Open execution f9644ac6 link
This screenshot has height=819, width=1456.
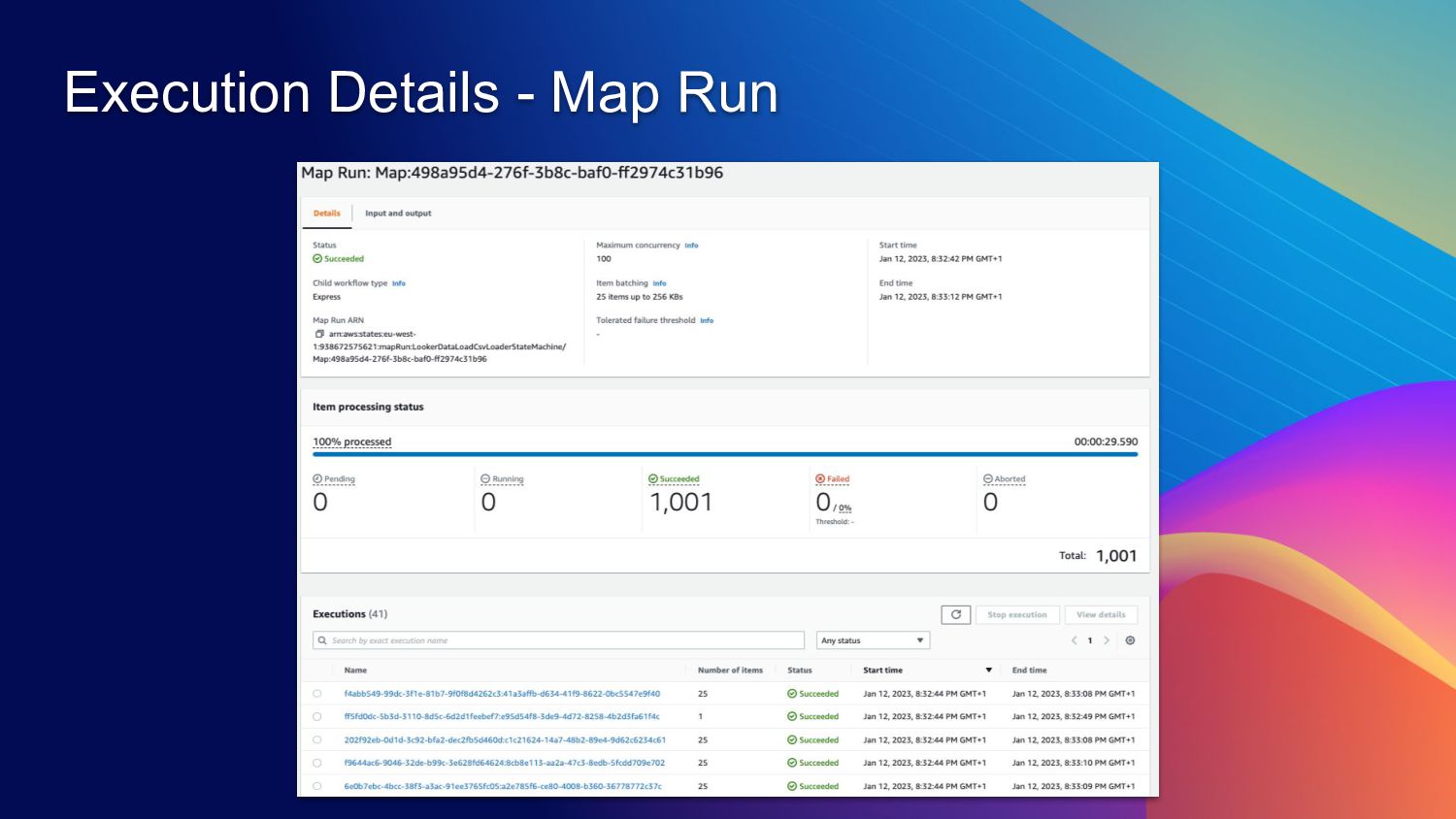pos(505,764)
